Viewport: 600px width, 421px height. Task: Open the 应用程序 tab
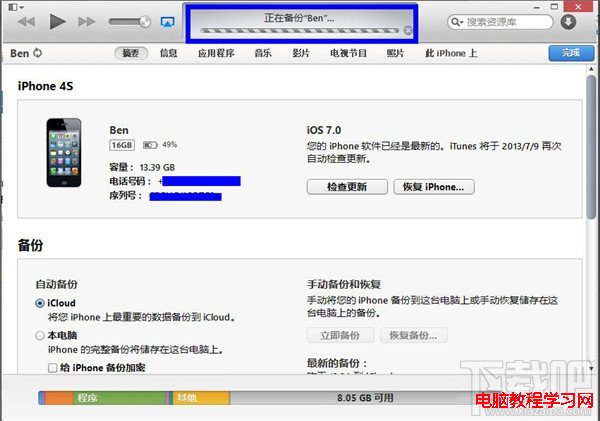[216, 53]
